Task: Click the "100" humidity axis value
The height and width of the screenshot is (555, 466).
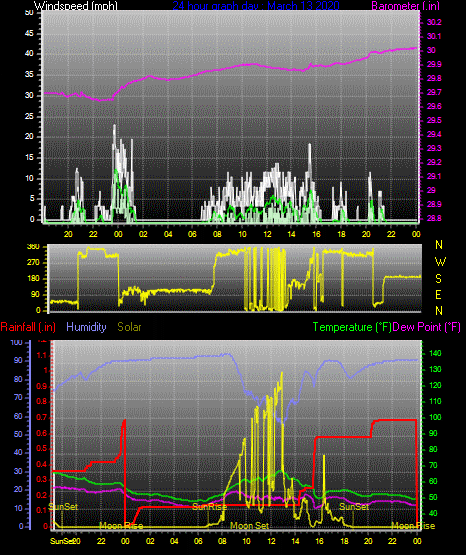Action: coord(17,342)
